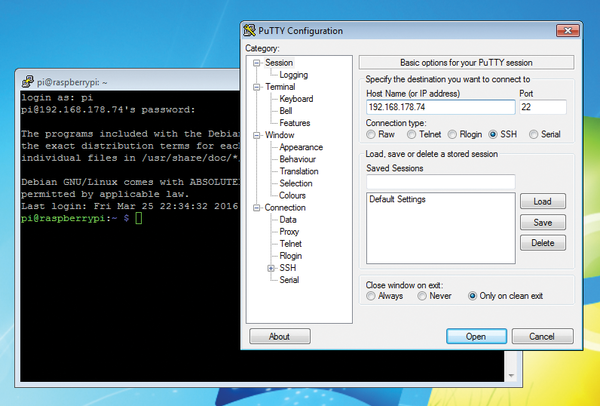Screen dimensions: 600x406
Task: Open the SSH category in tree
Action: [x=288, y=268]
